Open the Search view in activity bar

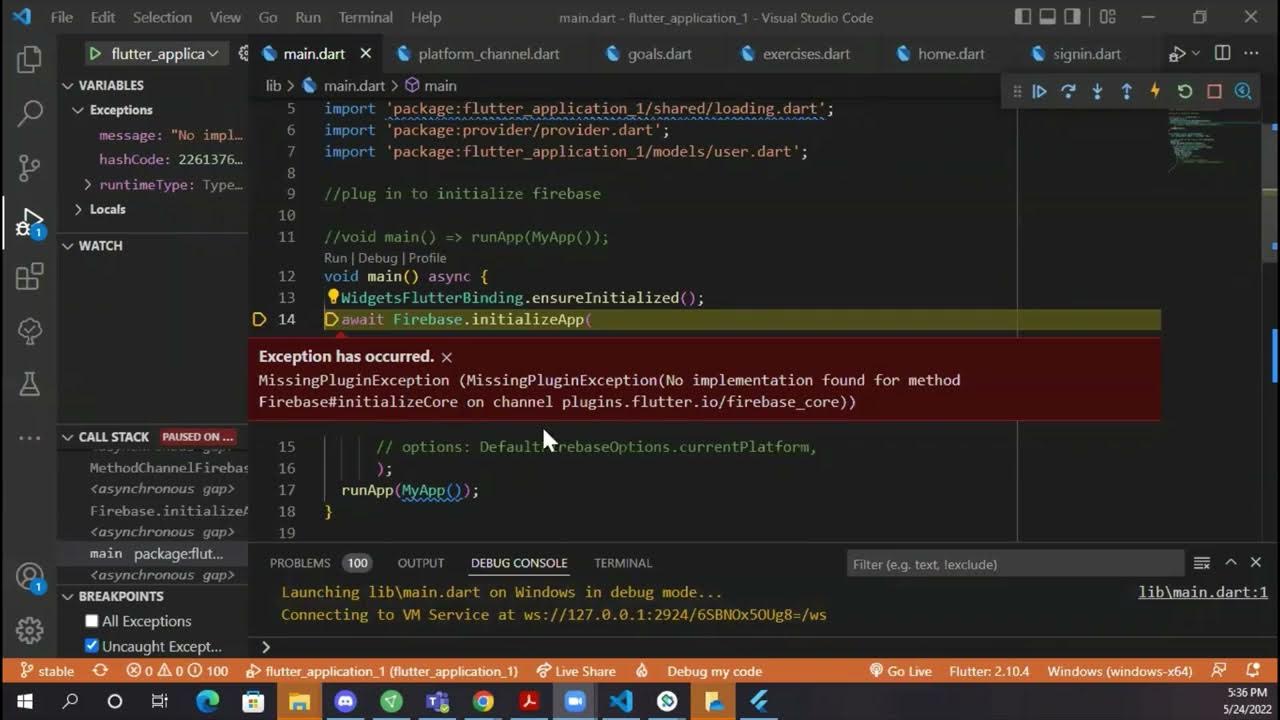coord(29,113)
